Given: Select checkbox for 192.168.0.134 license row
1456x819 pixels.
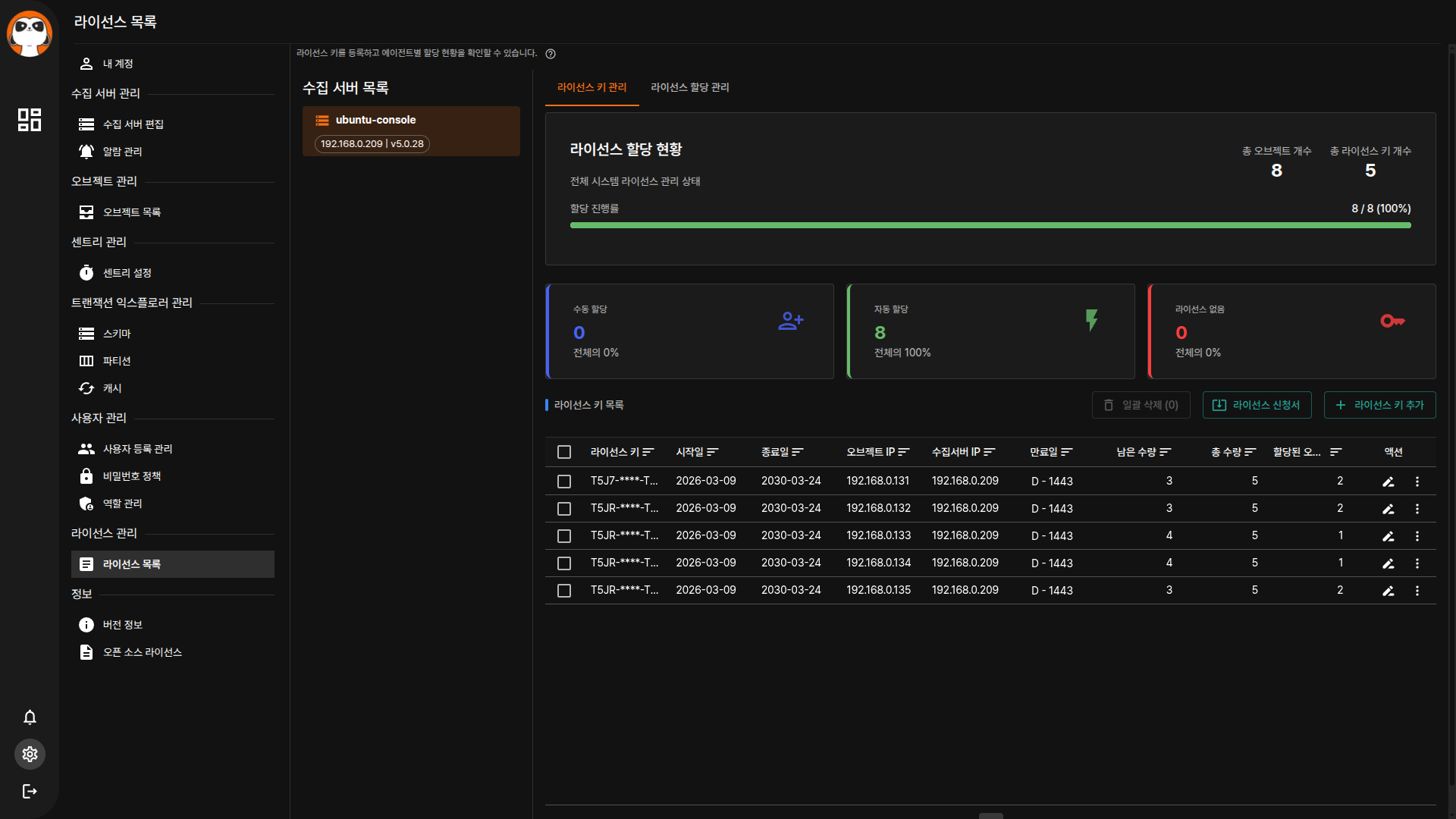Looking at the screenshot, I should click(563, 563).
